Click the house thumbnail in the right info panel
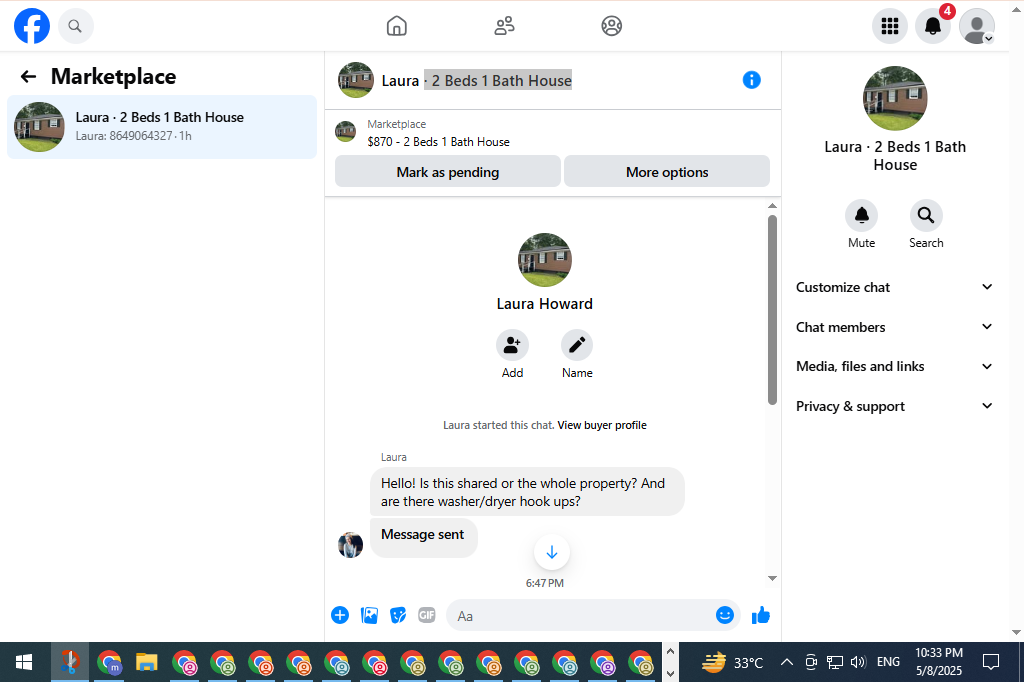 pyautogui.click(x=895, y=98)
